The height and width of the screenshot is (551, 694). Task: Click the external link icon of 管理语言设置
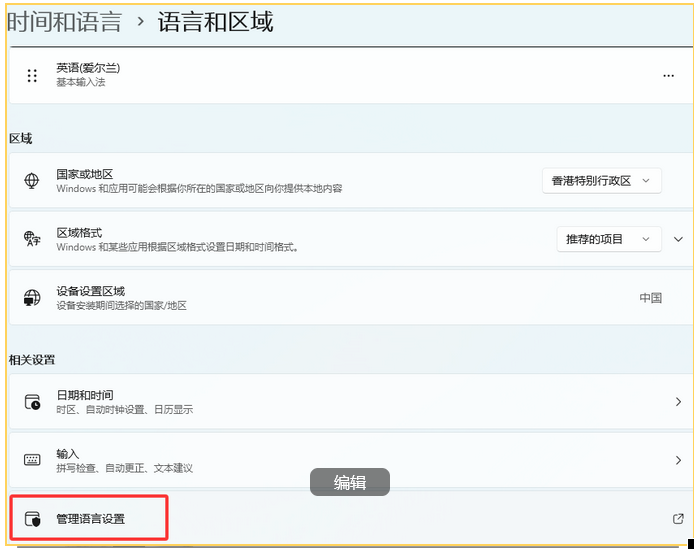(x=678, y=518)
